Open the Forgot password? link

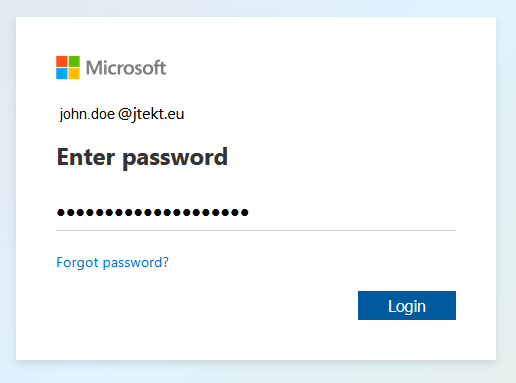pyautogui.click(x=113, y=263)
